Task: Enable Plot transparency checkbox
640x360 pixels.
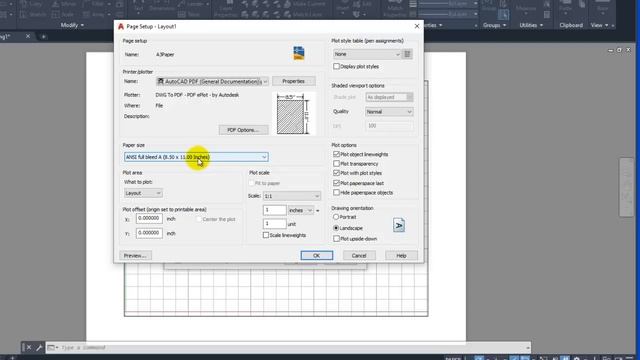Action: click(x=336, y=164)
